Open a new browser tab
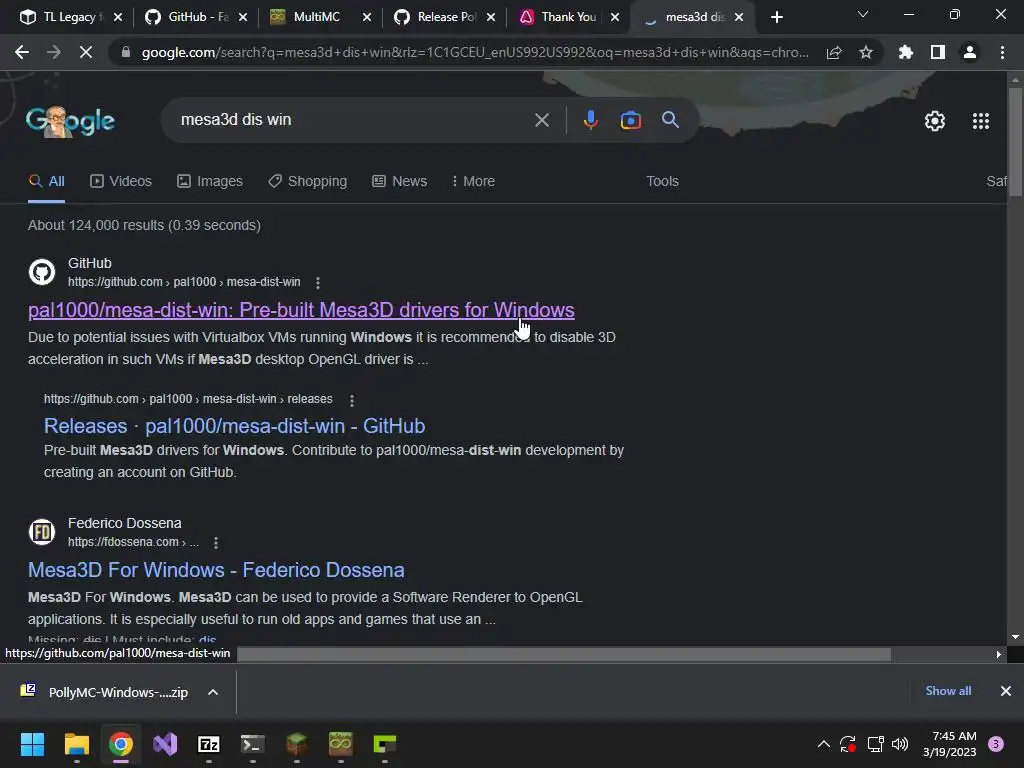This screenshot has width=1024, height=768. [x=776, y=18]
